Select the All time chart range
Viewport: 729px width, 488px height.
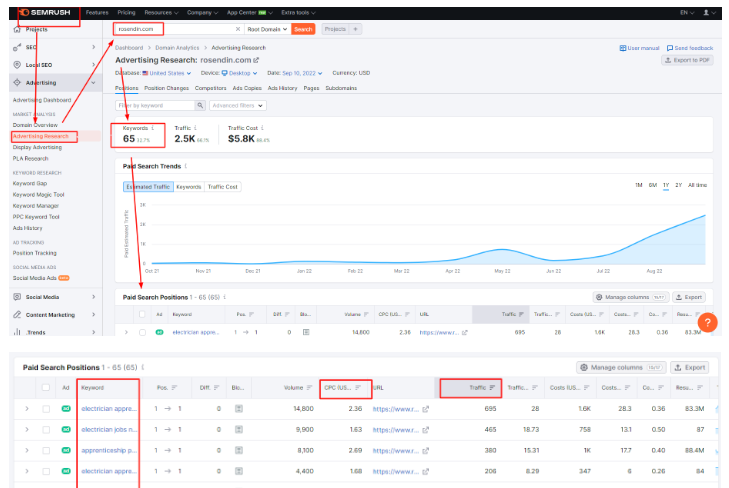(697, 185)
